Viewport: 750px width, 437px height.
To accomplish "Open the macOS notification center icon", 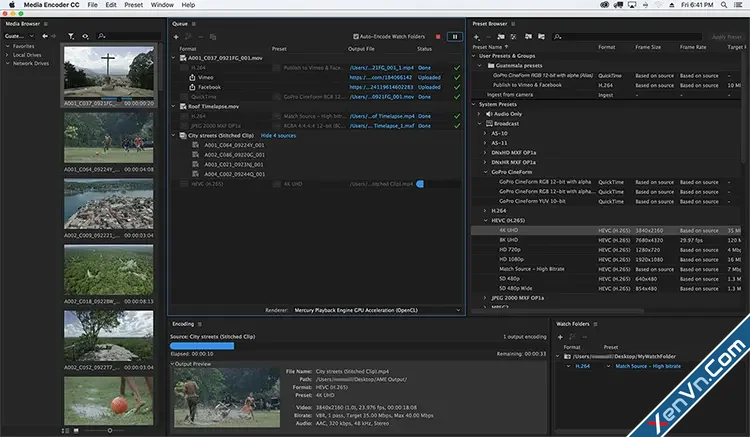I will pos(739,5).
